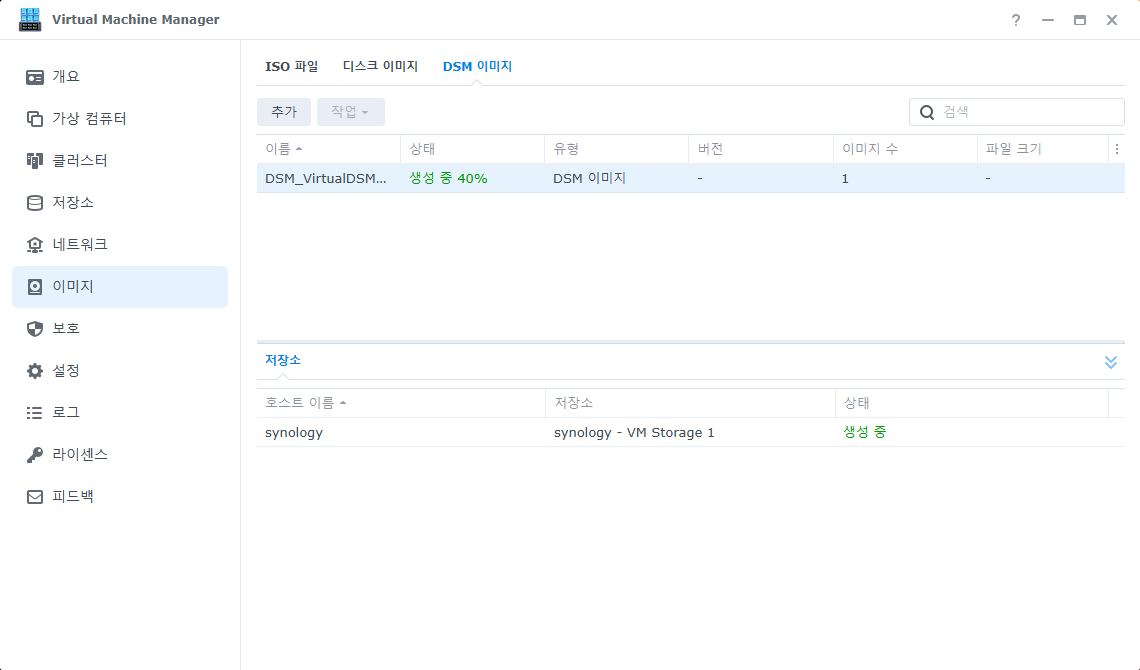Viewport: 1140px width, 670px height.
Task: Maximize the Virtual Machine Manager window
Action: [x=1080, y=20]
